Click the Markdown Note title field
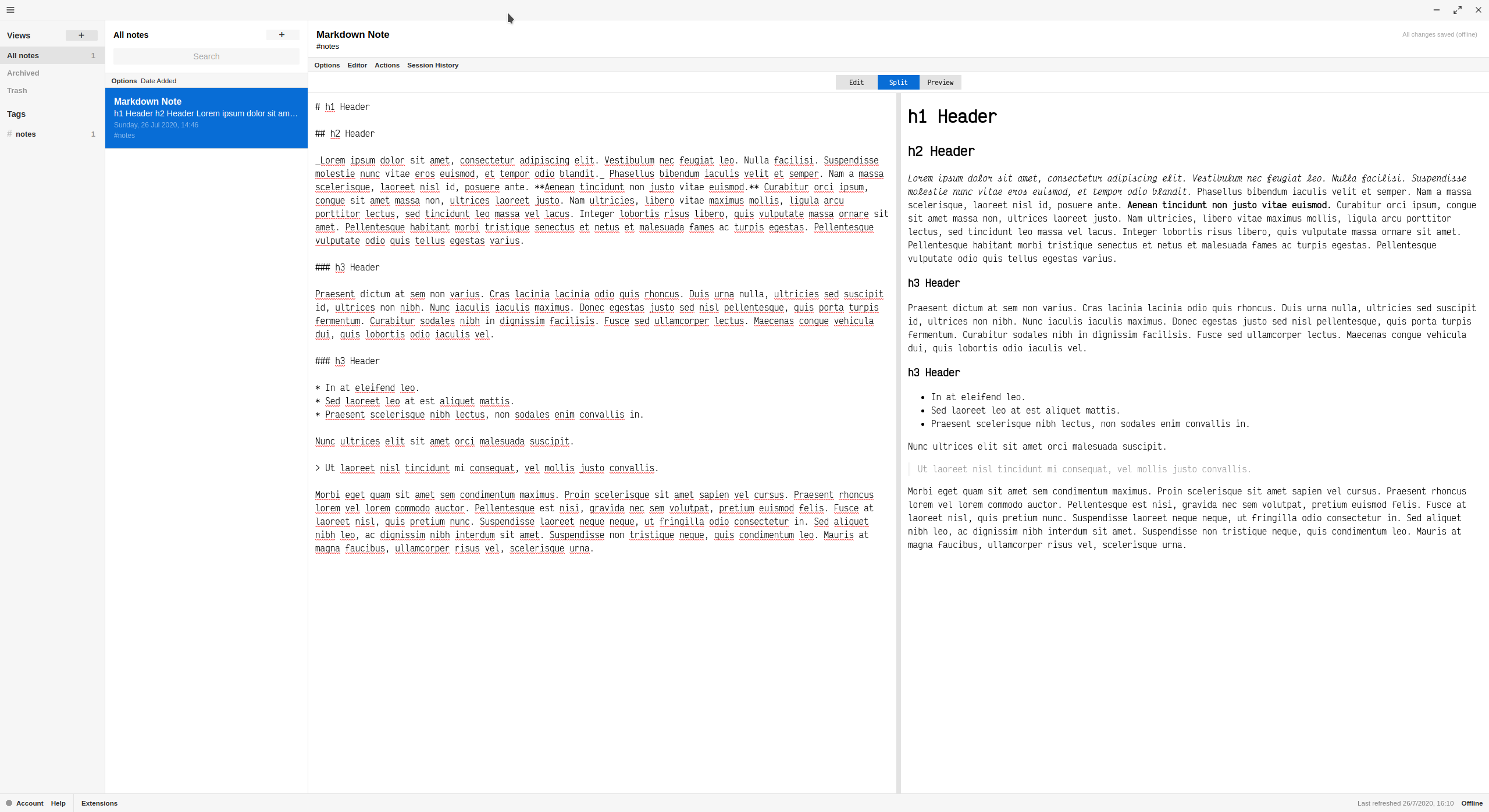1489x812 pixels. point(353,35)
